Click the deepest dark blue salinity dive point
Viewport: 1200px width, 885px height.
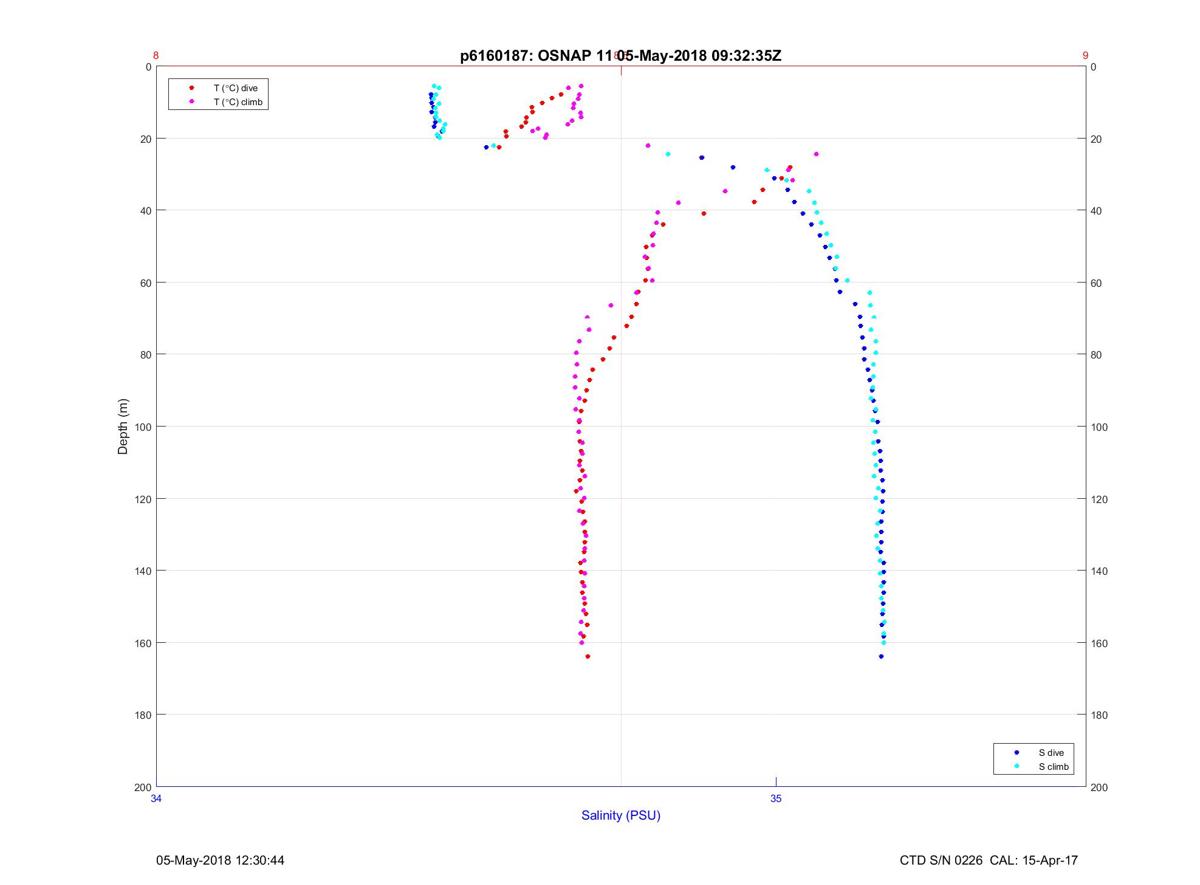click(x=881, y=656)
